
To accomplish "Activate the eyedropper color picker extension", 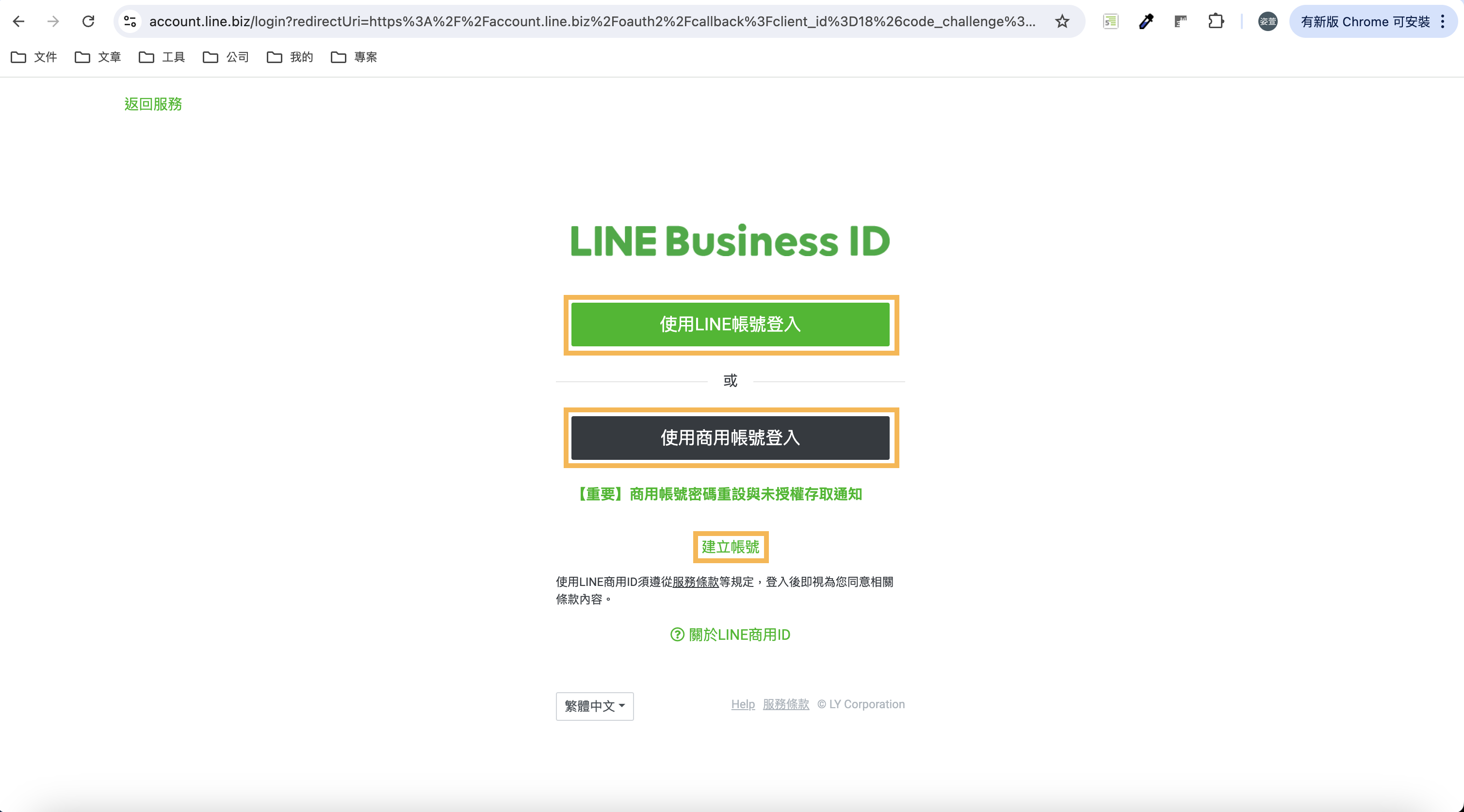I will (x=1146, y=22).
